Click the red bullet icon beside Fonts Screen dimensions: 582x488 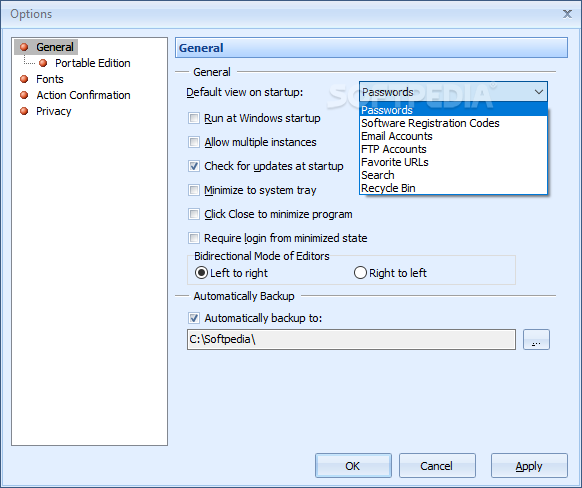coord(24,79)
